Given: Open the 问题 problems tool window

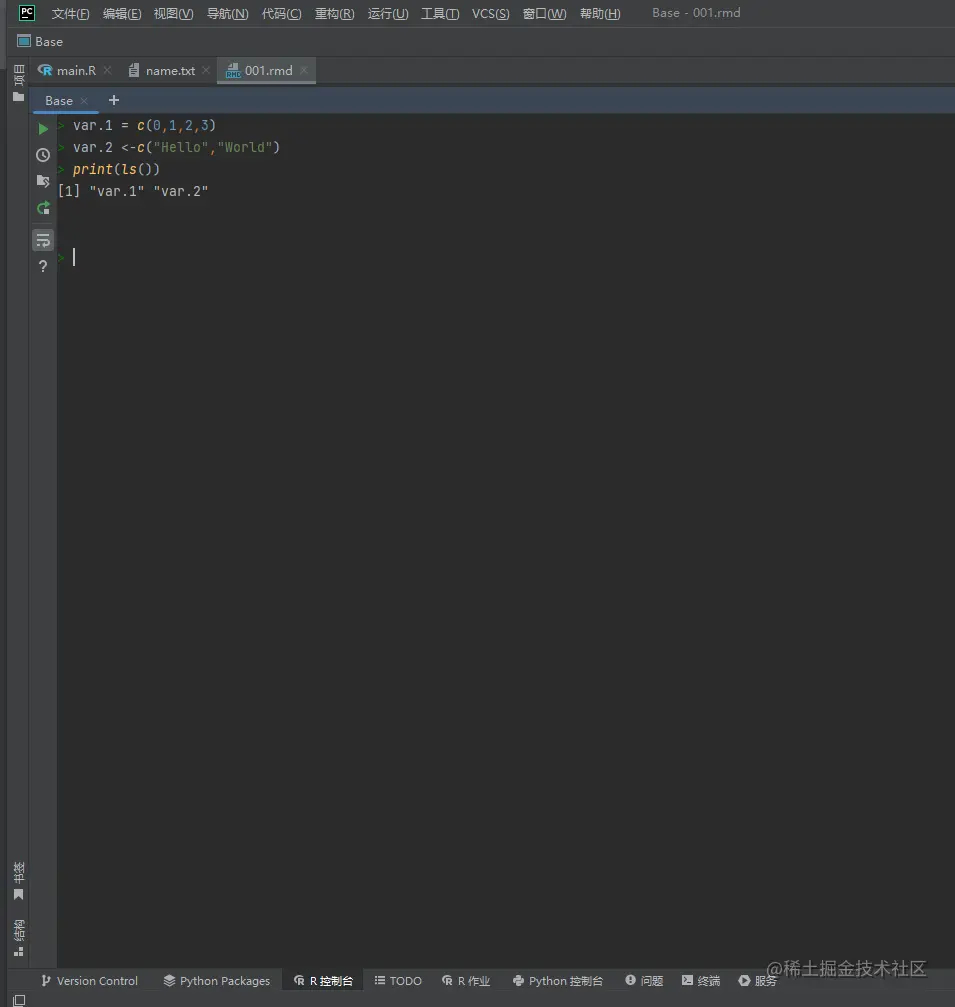Looking at the screenshot, I should pos(644,981).
